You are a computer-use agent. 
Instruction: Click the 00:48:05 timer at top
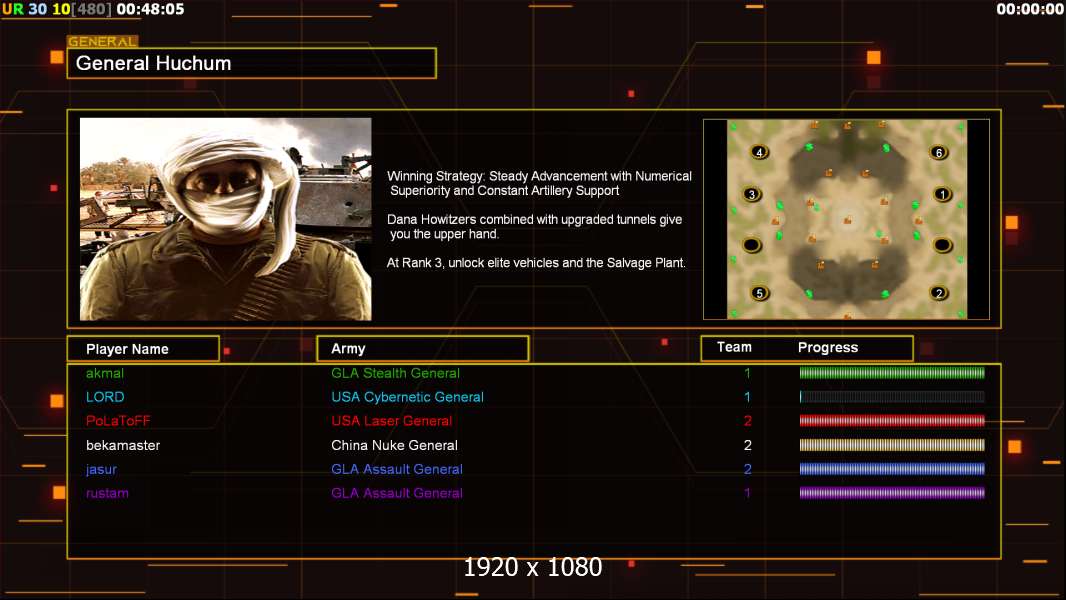click(x=150, y=10)
